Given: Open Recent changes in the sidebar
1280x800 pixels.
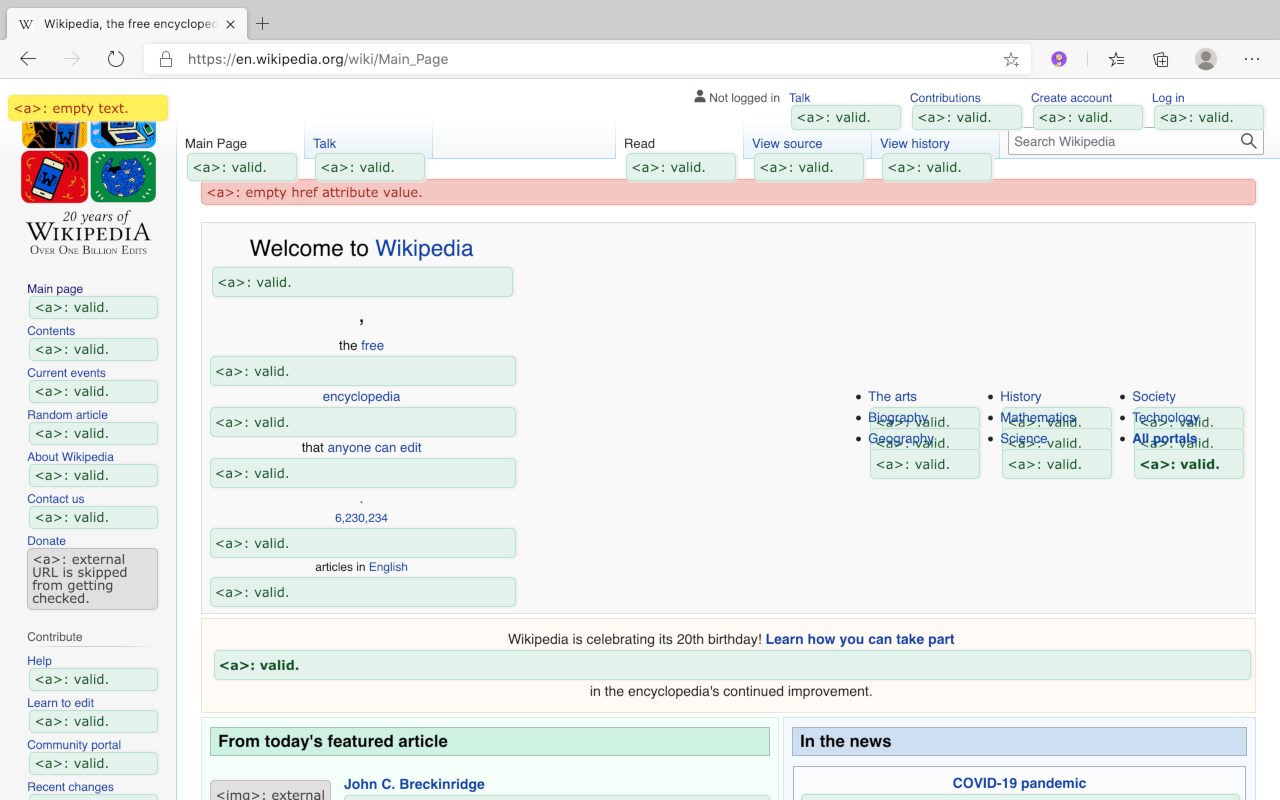Looking at the screenshot, I should [70, 787].
